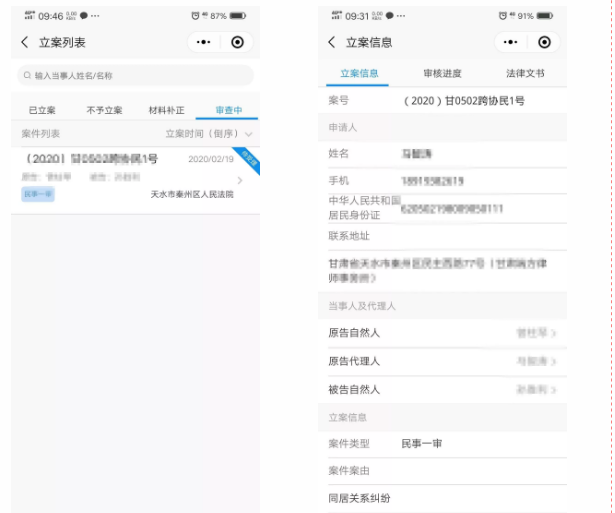Open the 法律文书 tab

tap(525, 75)
